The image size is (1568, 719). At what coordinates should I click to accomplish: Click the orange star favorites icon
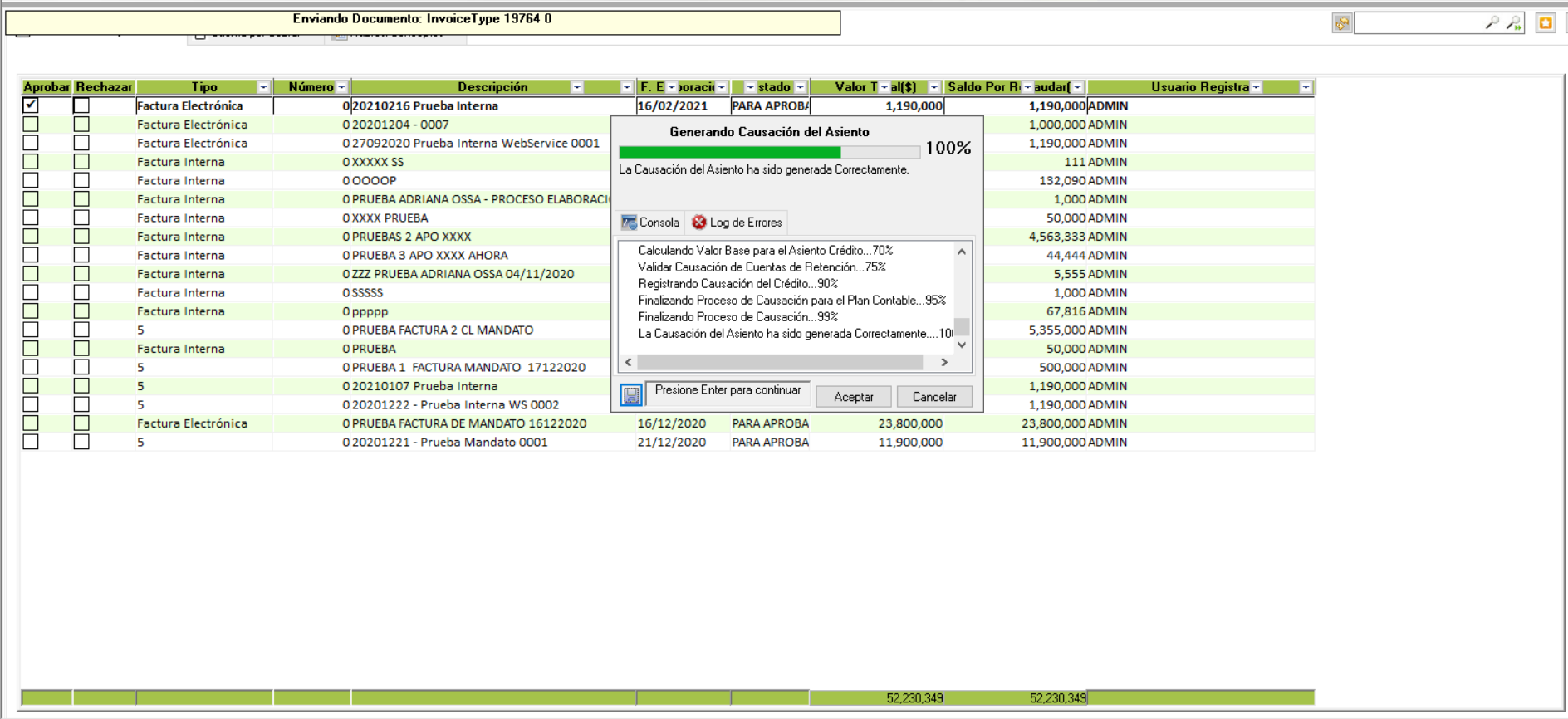coord(1545,23)
